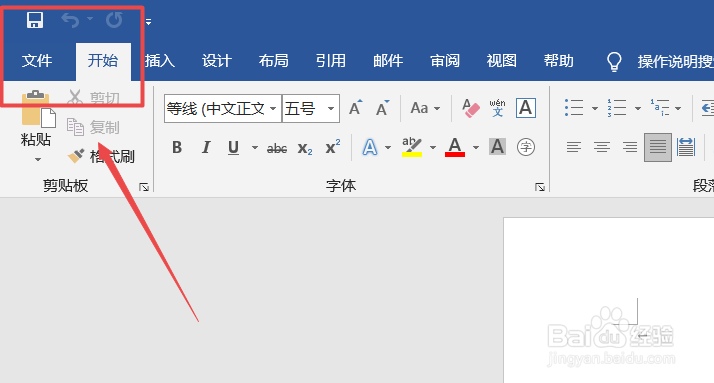Screen dimensions: 714x383
Task: Toggle Bold formatting
Action: pyautogui.click(x=177, y=147)
